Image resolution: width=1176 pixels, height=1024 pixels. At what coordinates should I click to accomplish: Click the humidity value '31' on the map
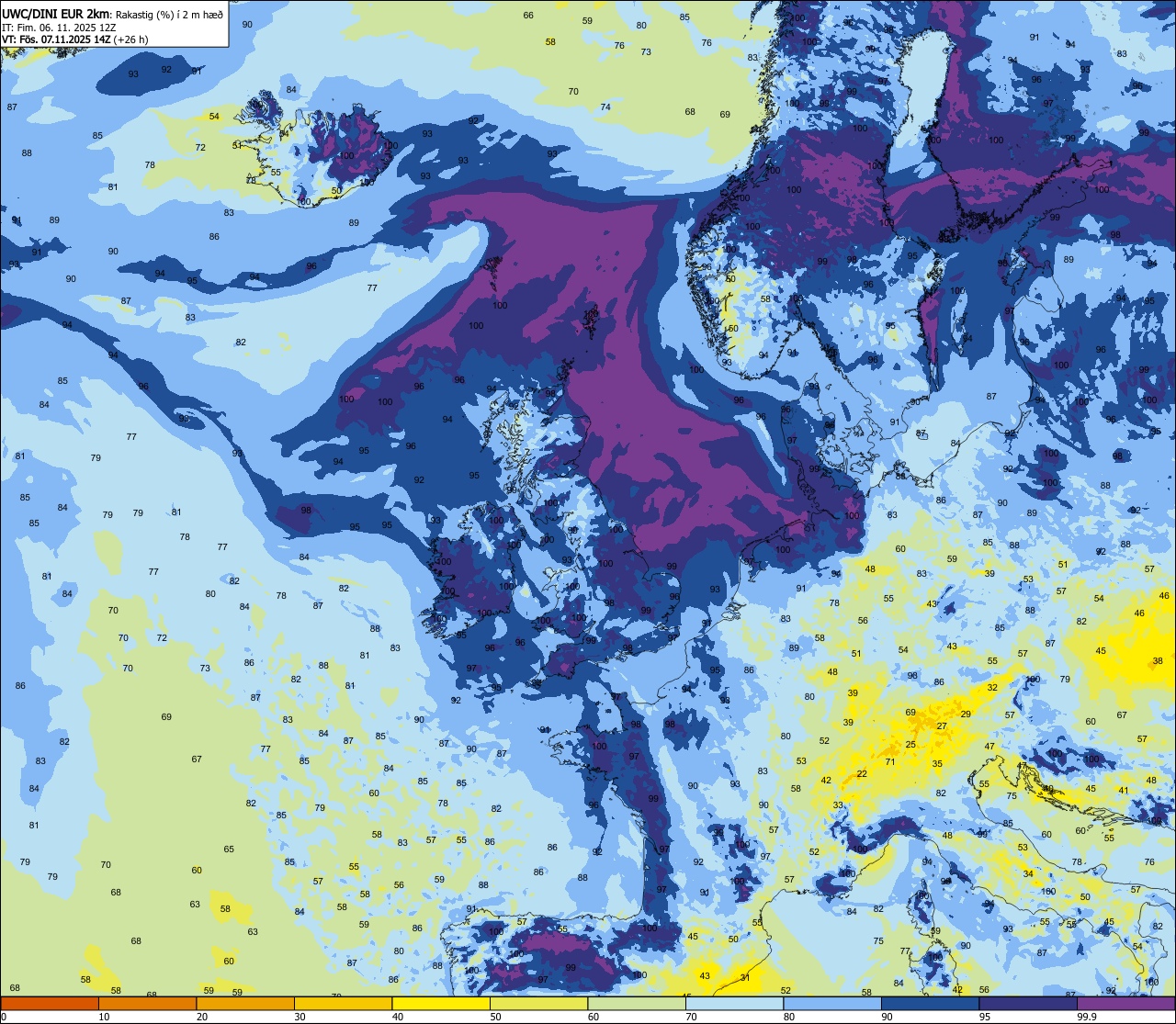[745, 978]
